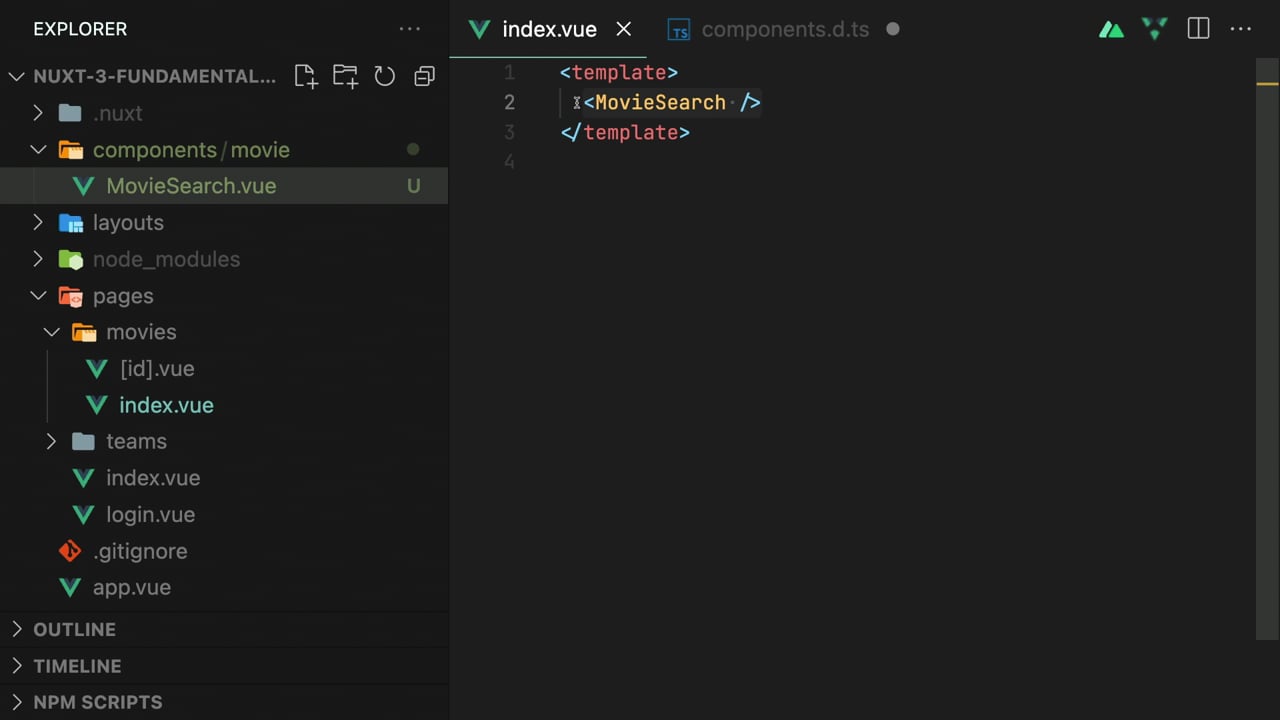Click the Vue icon beside [id].vue

(97, 369)
